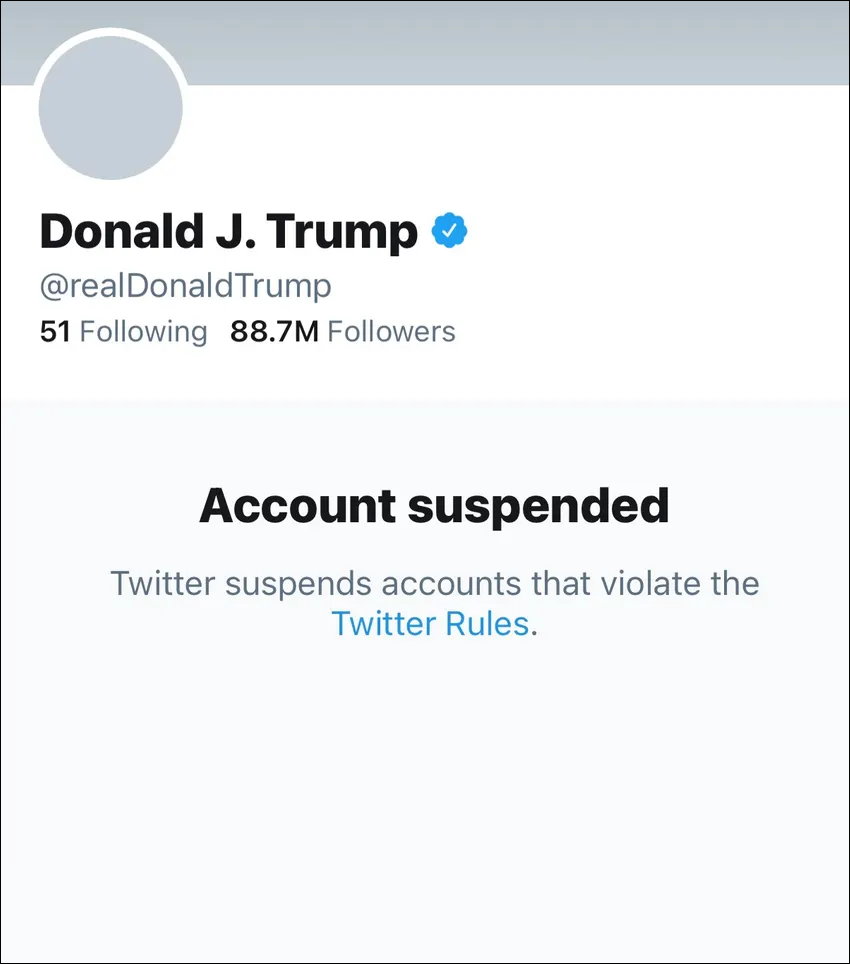Image resolution: width=850 pixels, height=964 pixels.
Task: Open the gray profile avatar placeholder
Action: 110,107
